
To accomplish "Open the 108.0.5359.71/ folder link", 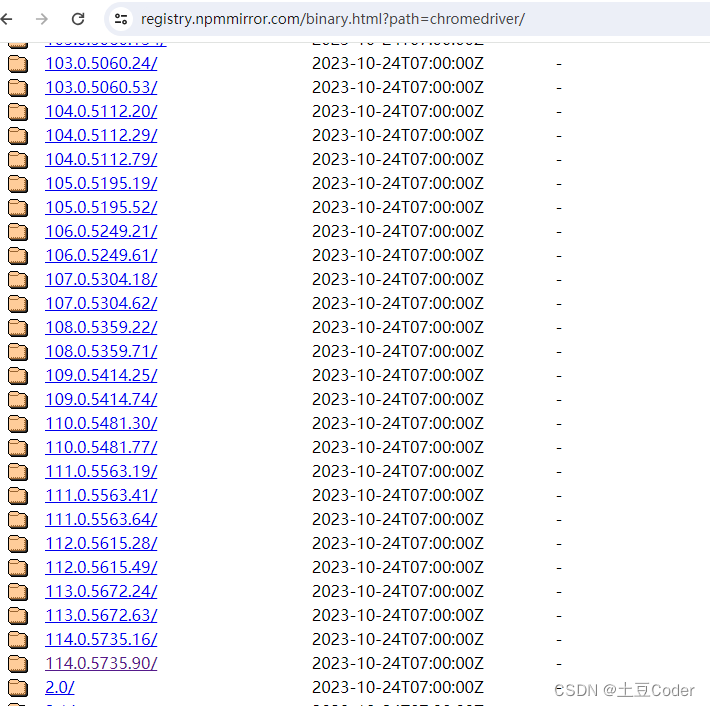I will click(x=101, y=351).
